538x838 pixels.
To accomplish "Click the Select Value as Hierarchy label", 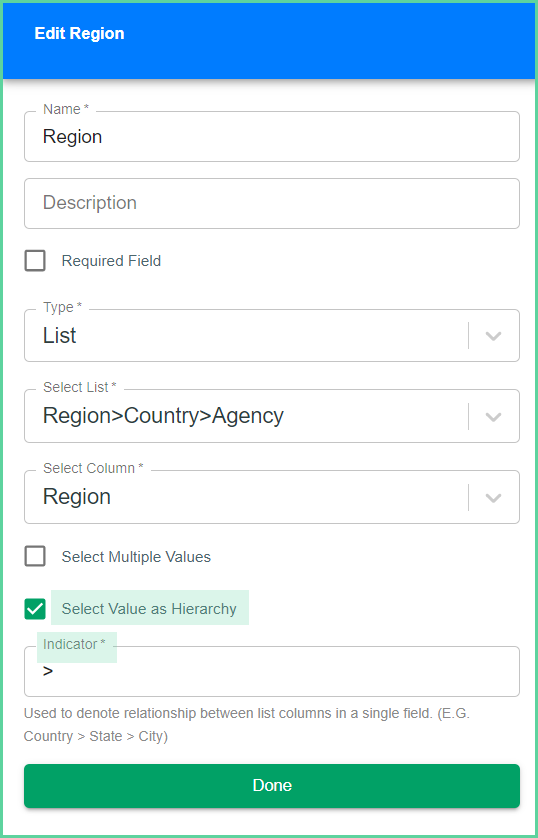I will pos(149,609).
